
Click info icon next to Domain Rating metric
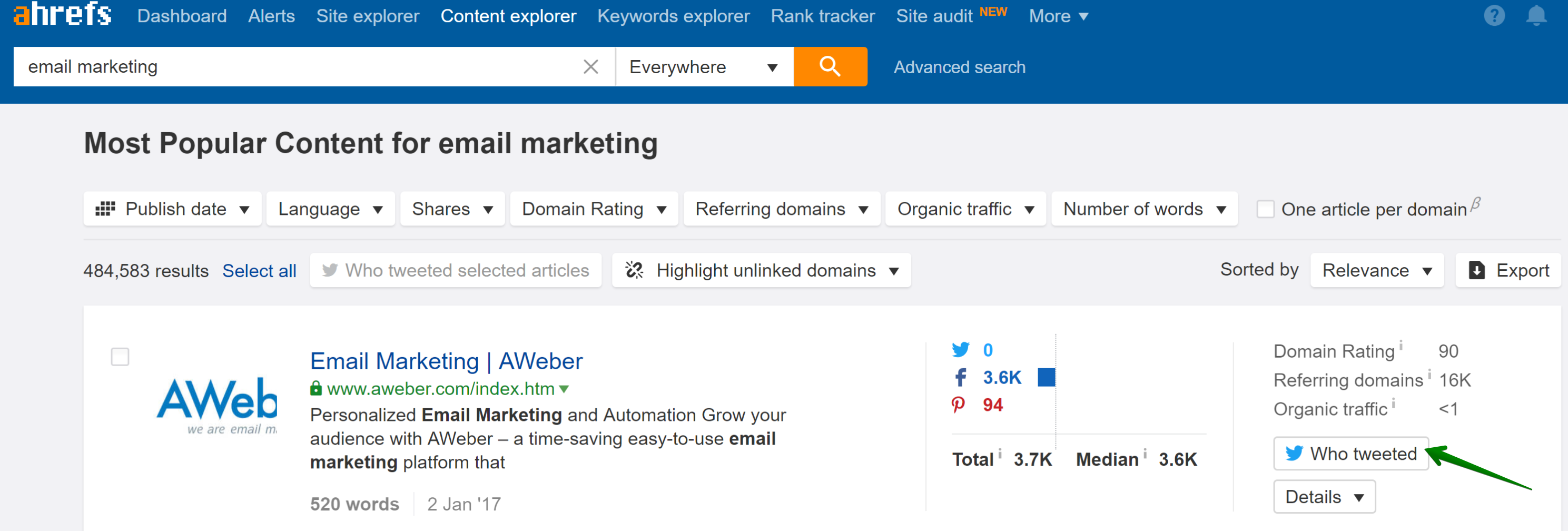click(x=1401, y=345)
